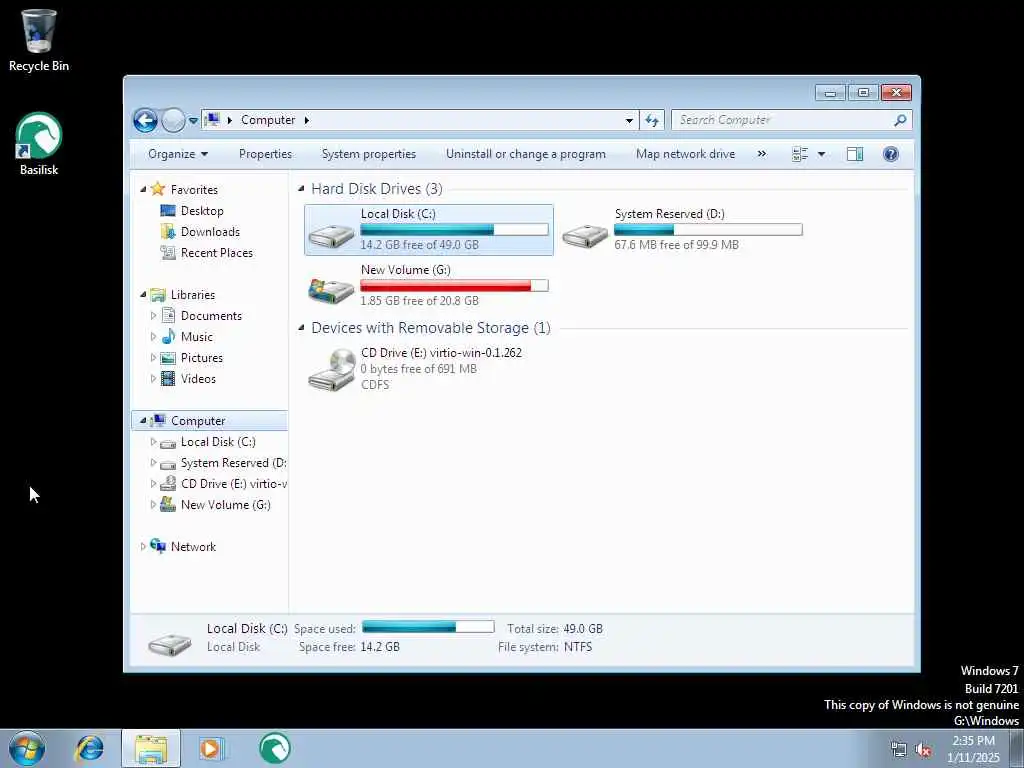Screen dimensions: 1024x768
Task: Click the Forward navigation arrow button
Action: 173,120
